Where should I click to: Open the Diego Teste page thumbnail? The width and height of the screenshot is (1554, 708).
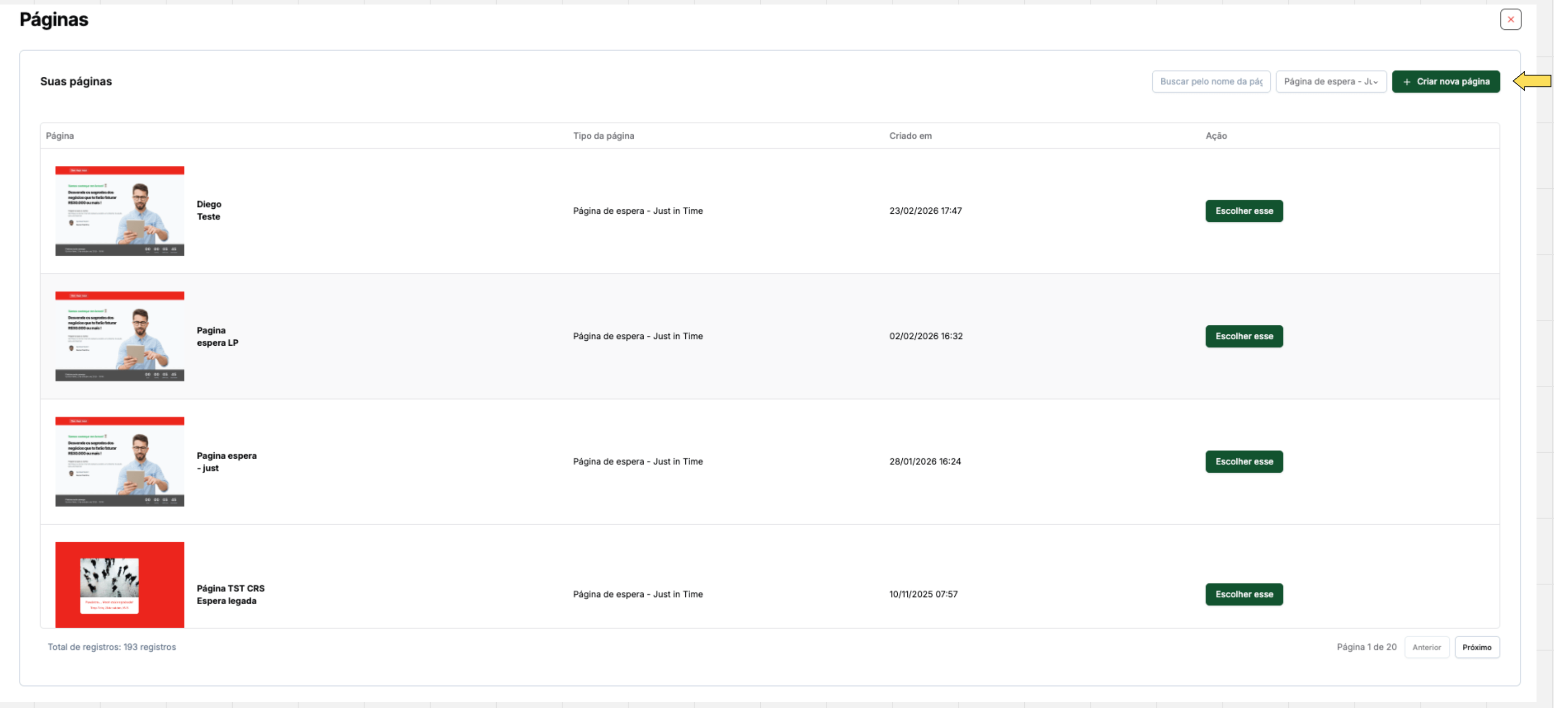pyautogui.click(x=120, y=211)
